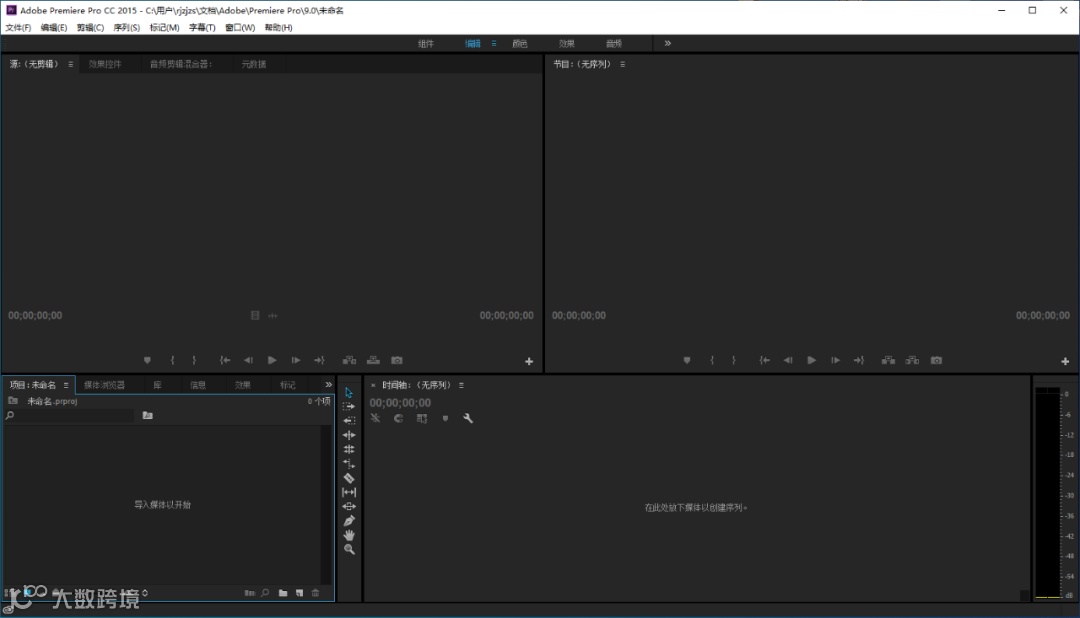The image size is (1080, 618).
Task: Go to In point in Program monitor
Action: pyautogui.click(x=764, y=360)
